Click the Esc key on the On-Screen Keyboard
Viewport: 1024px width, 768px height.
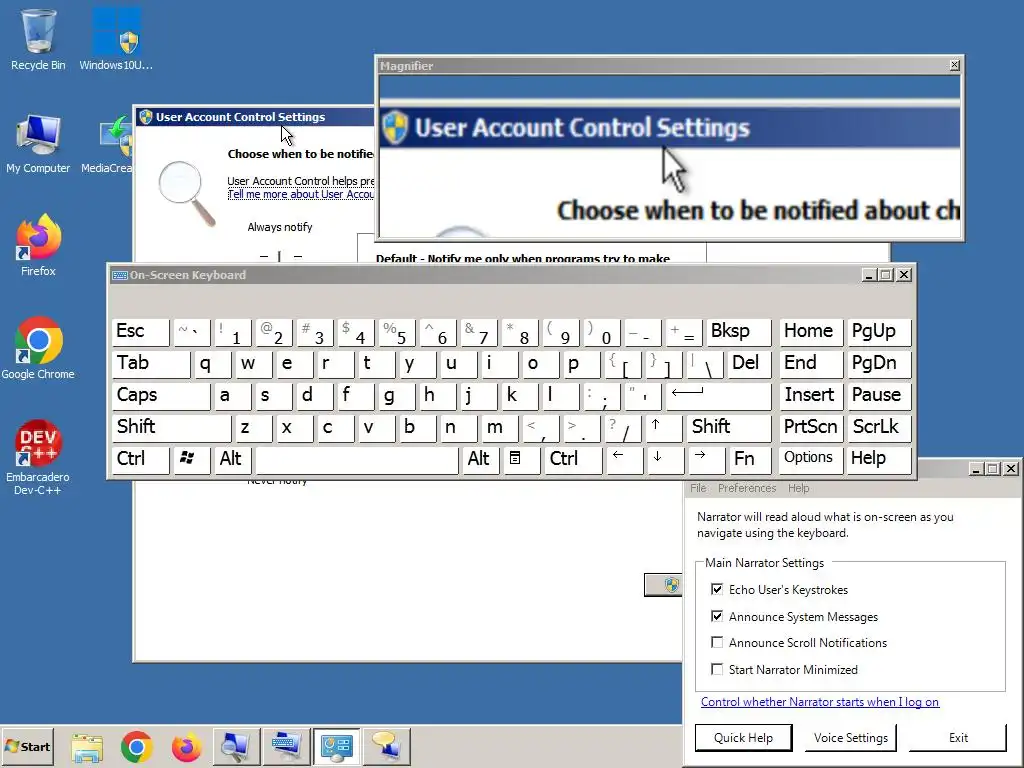(140, 332)
